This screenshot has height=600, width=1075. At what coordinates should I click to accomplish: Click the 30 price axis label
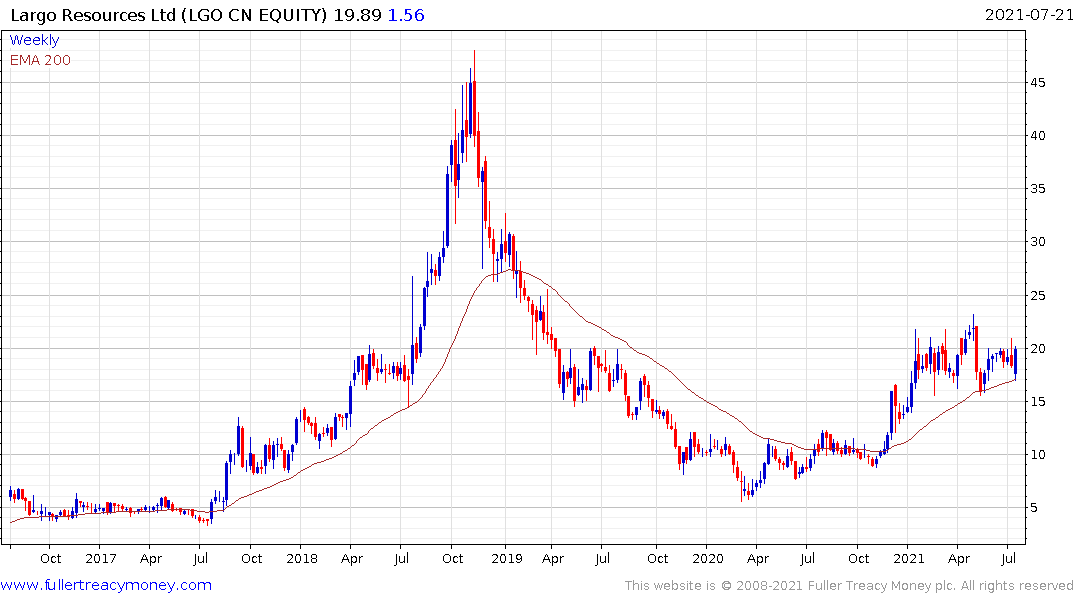pos(1038,241)
